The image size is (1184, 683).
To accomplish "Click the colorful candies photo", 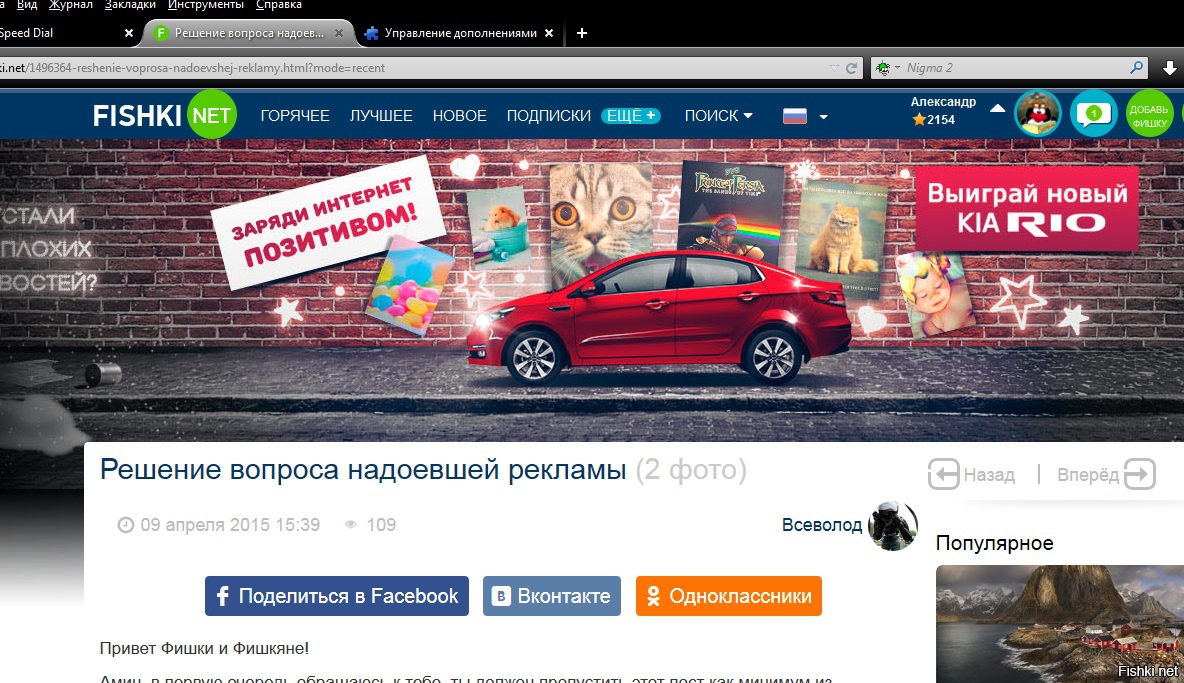I will (409, 285).
